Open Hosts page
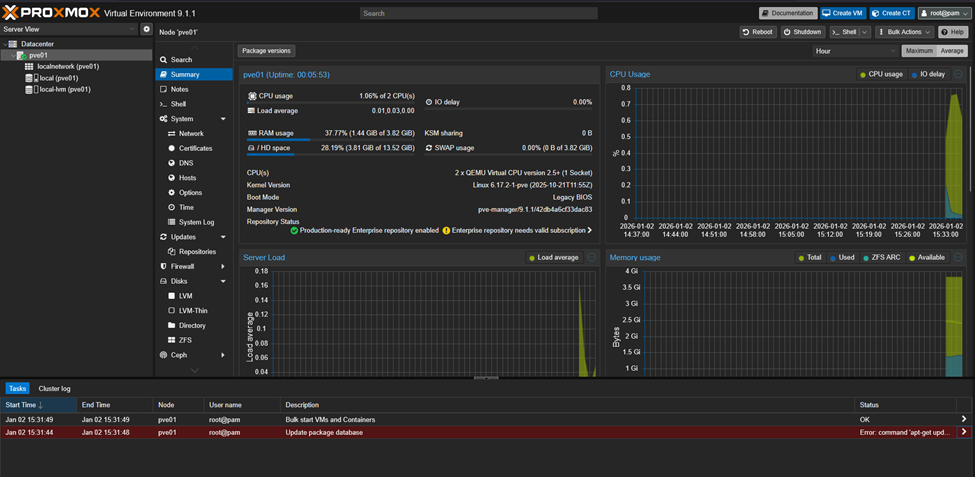The width and height of the screenshot is (975, 477). pyautogui.click(x=194, y=178)
